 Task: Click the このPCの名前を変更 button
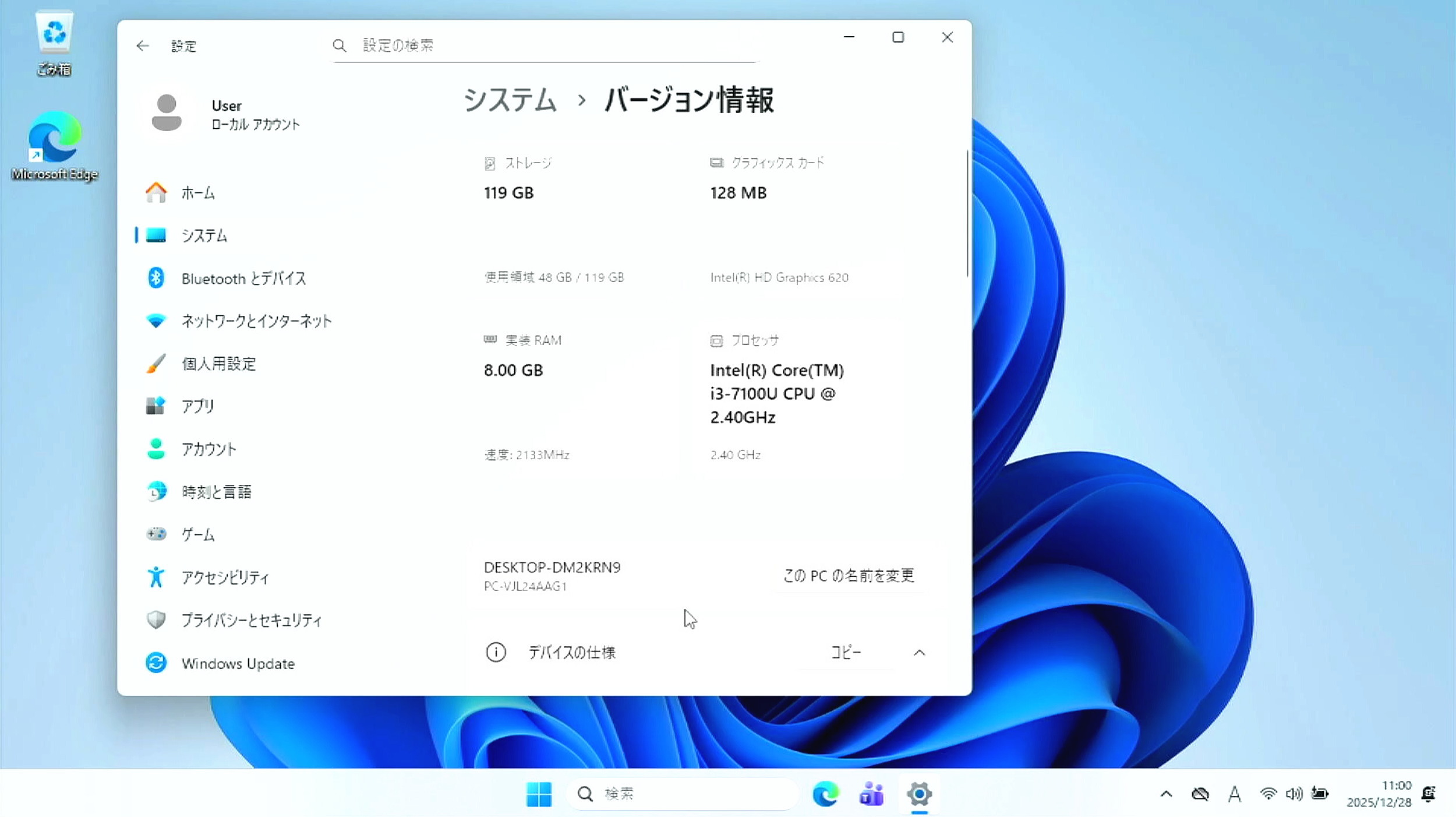pyautogui.click(x=849, y=576)
